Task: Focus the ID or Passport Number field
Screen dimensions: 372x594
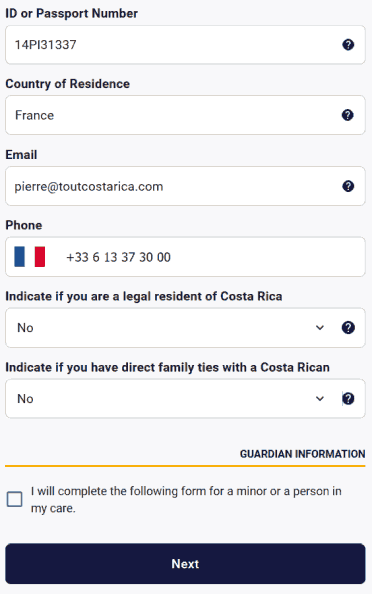Action: click(x=185, y=45)
